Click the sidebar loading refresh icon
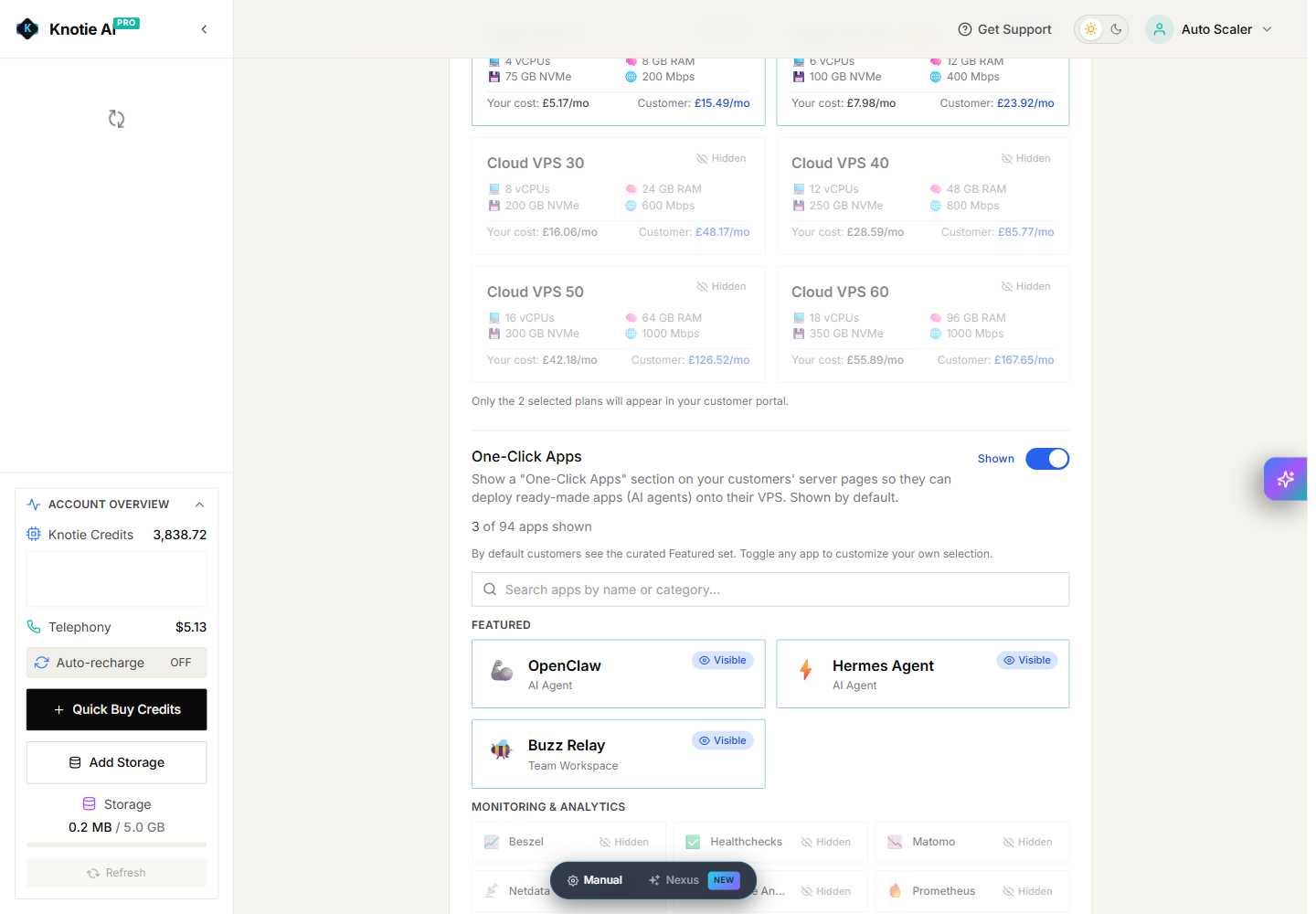Screen dimensions: 1316x914 pos(116,119)
